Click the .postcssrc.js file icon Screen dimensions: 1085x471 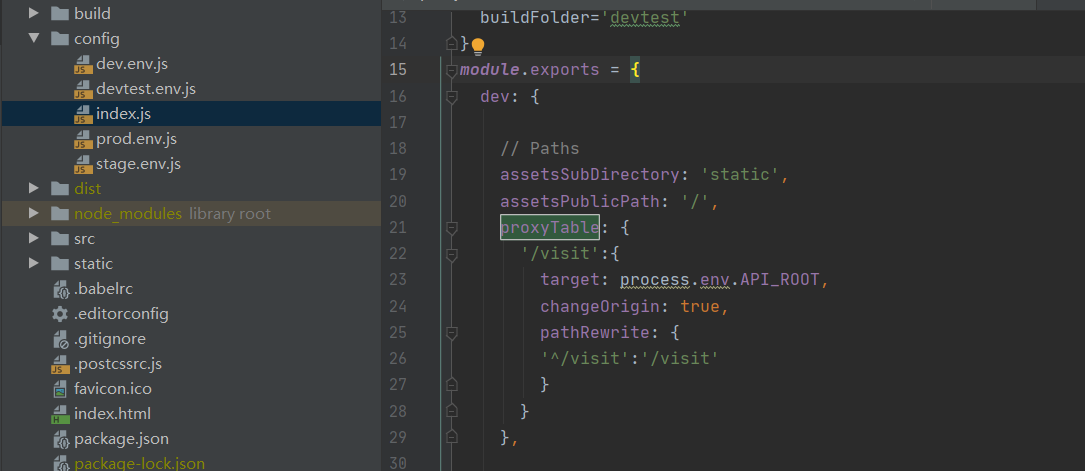[61, 364]
